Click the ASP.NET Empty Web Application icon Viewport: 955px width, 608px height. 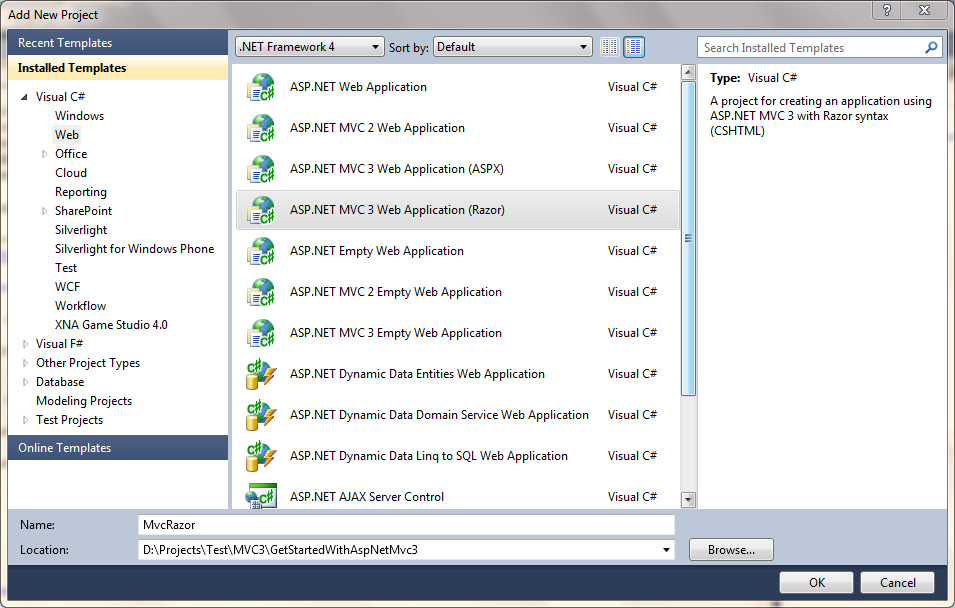261,251
